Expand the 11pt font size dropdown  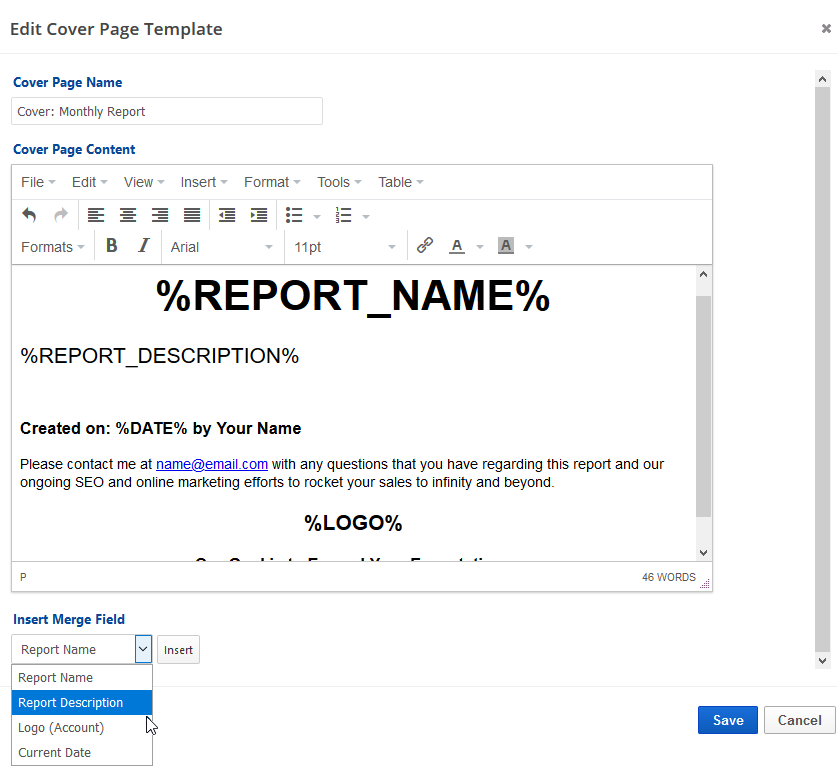[x=345, y=247]
